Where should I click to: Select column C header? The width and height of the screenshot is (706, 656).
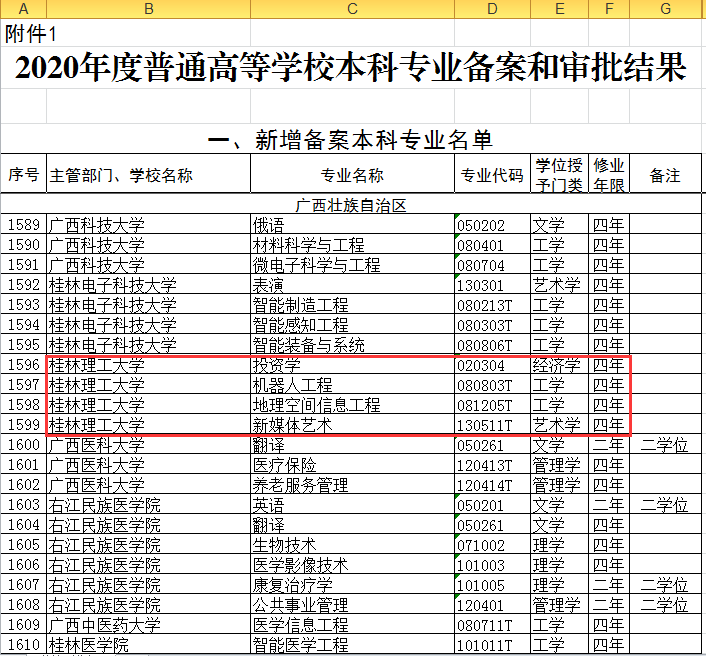click(x=352, y=9)
